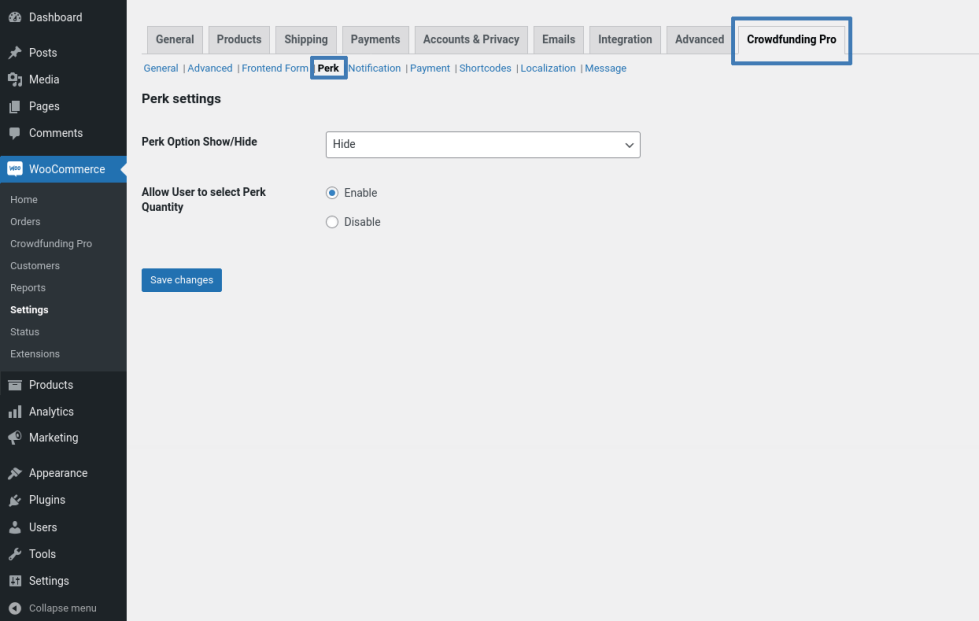Viewport: 979px width, 621px height.
Task: Click the Posts pushpin icon
Action: click(15, 53)
